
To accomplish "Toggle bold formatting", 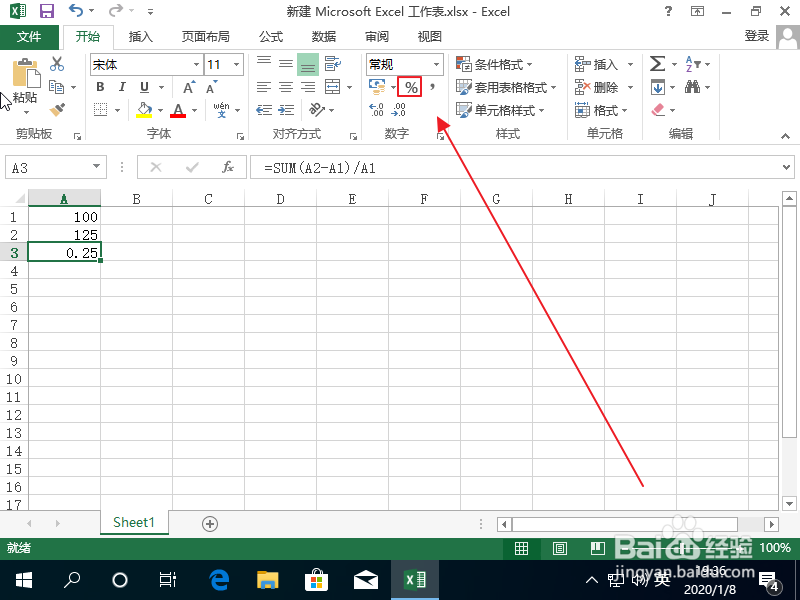I will 100,87.
